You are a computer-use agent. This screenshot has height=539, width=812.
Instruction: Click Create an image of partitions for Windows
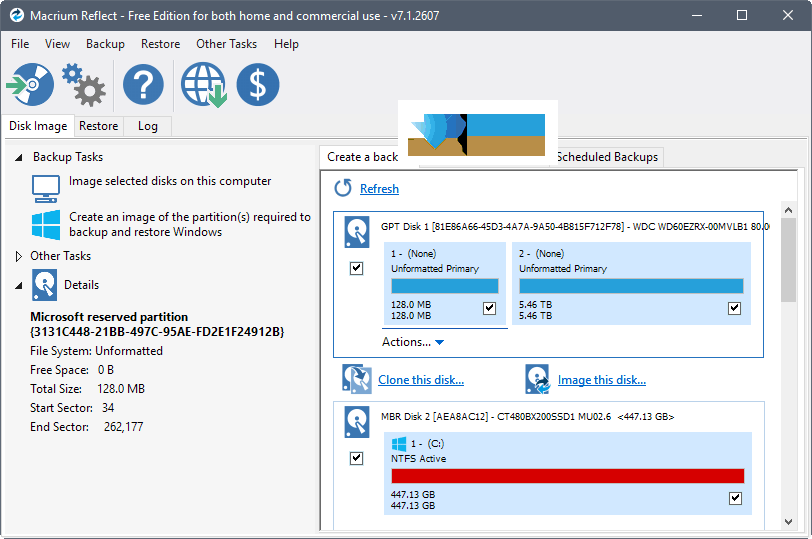click(190, 225)
